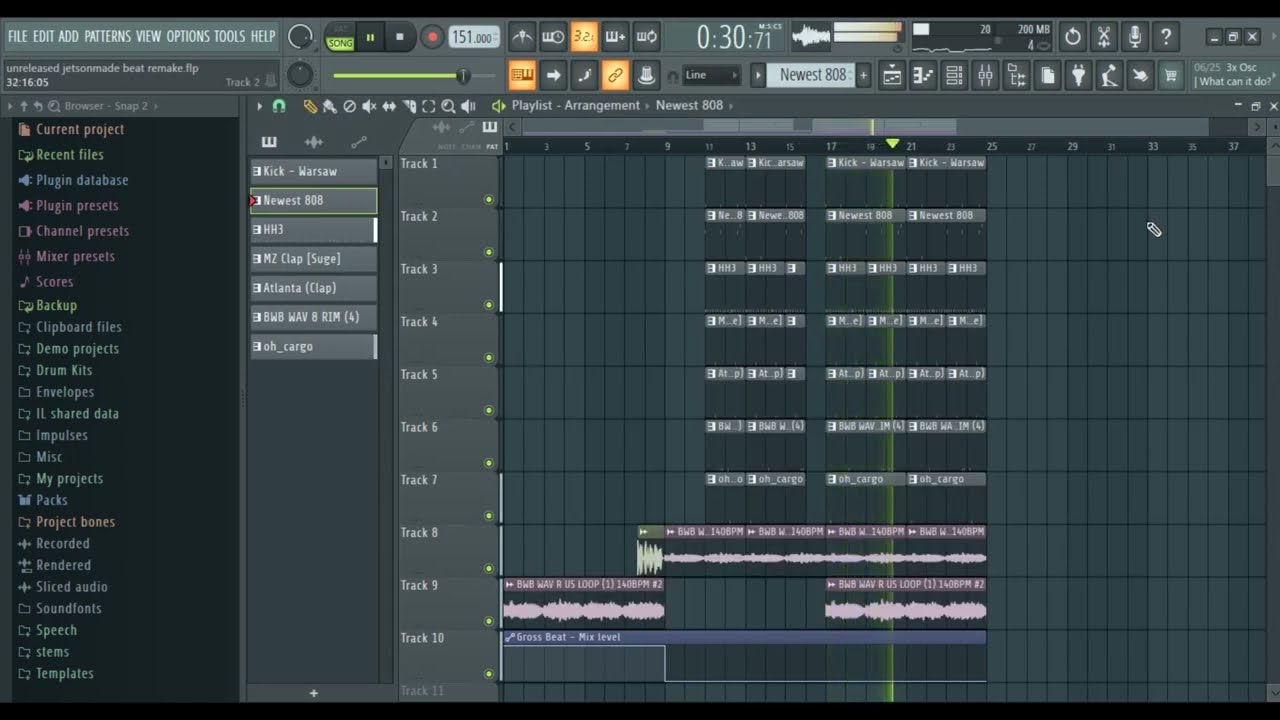Expand the Plugin database entry

73,180
